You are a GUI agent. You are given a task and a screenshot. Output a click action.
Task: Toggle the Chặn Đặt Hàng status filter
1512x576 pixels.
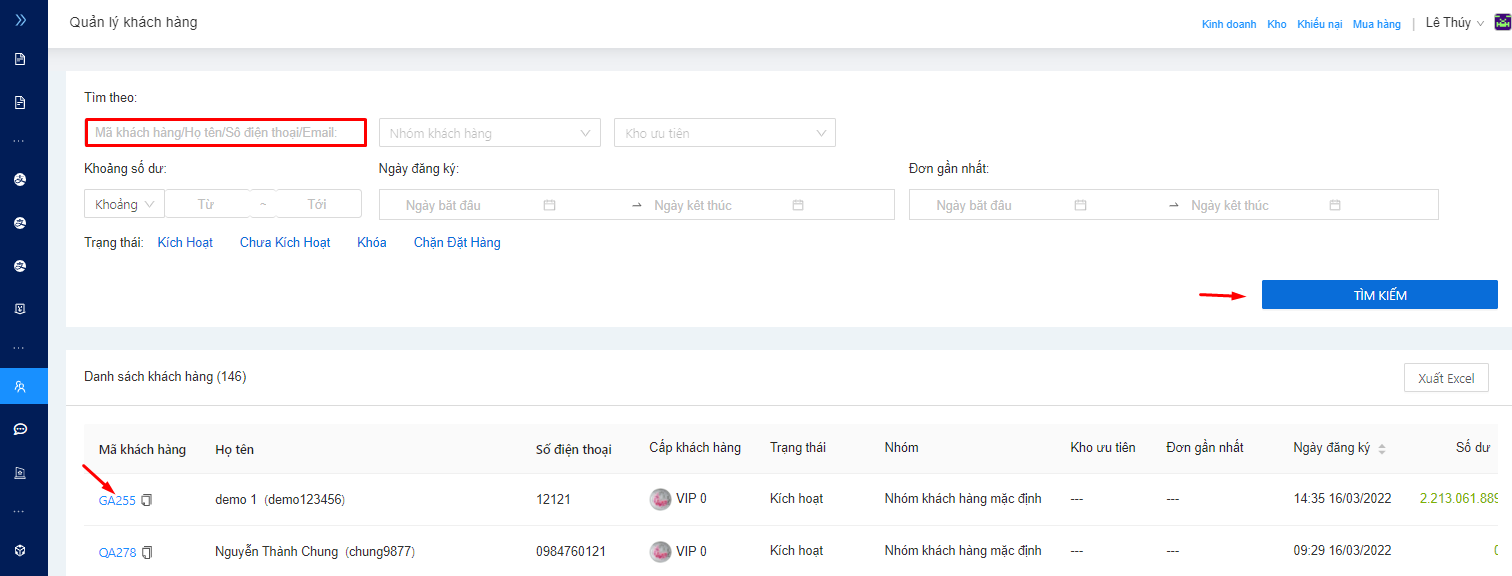click(457, 243)
